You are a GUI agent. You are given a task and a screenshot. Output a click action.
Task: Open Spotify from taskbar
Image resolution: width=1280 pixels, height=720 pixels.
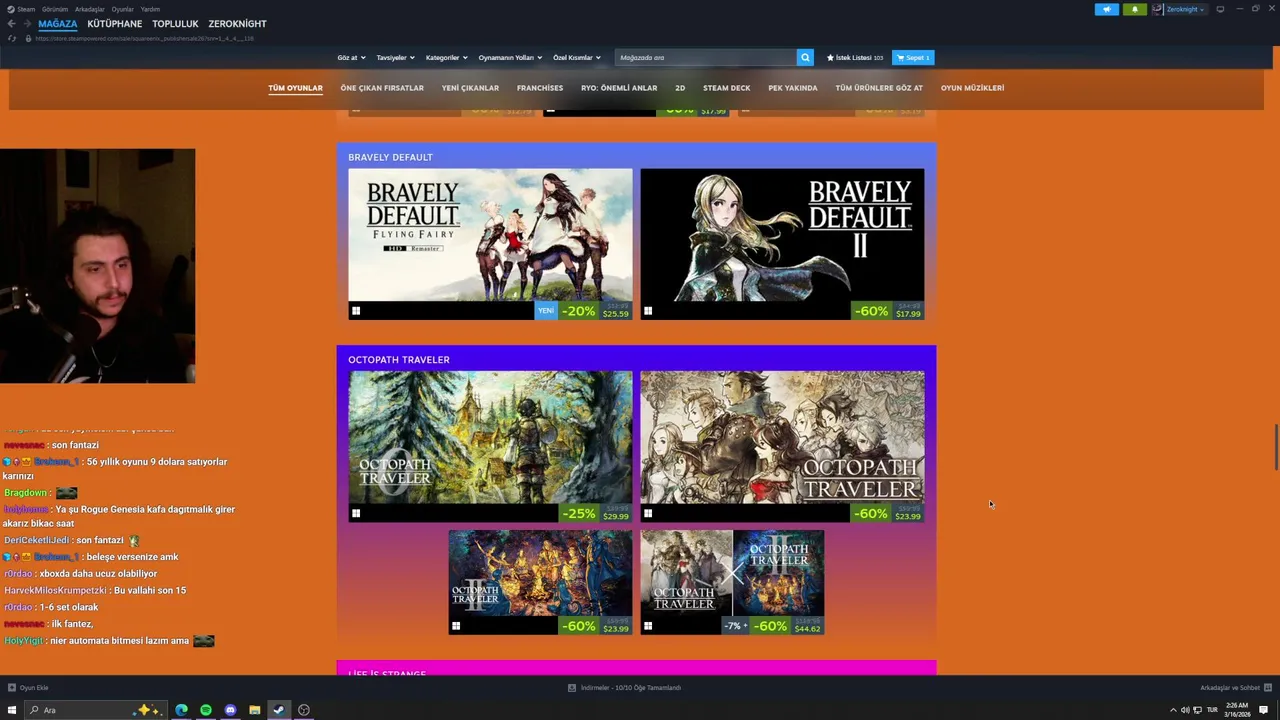206,710
